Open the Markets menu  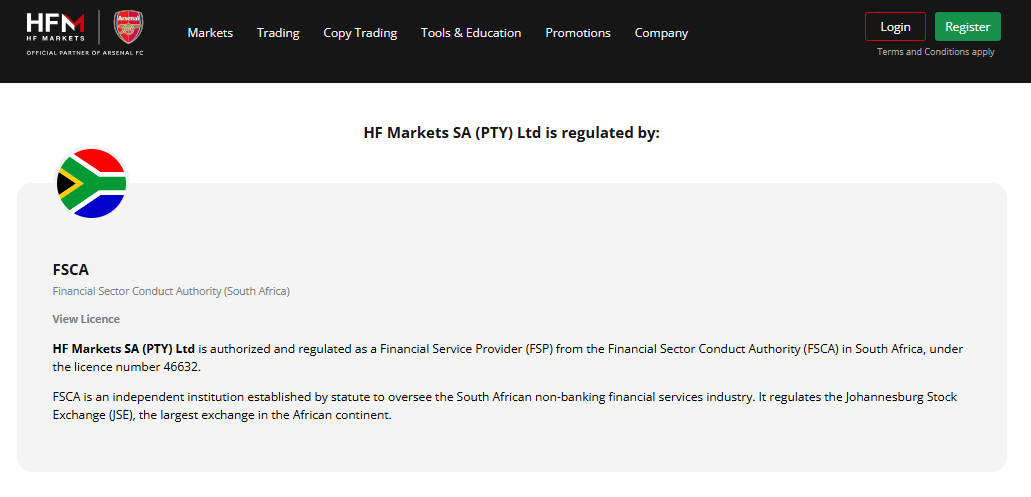(x=210, y=33)
